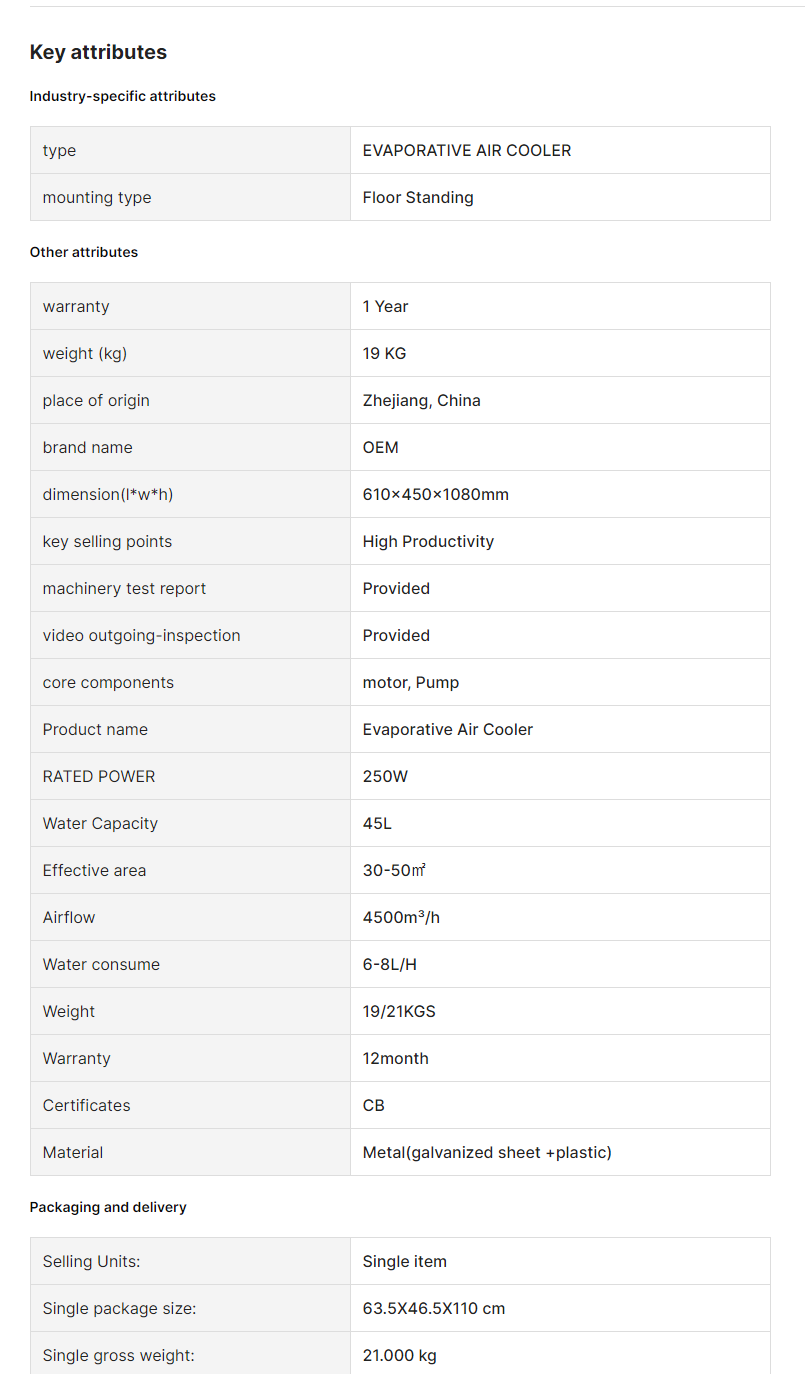Screen dimensions: 805x1374
Task: Click the Industry-specific attributes subheading
Action: click(x=123, y=96)
